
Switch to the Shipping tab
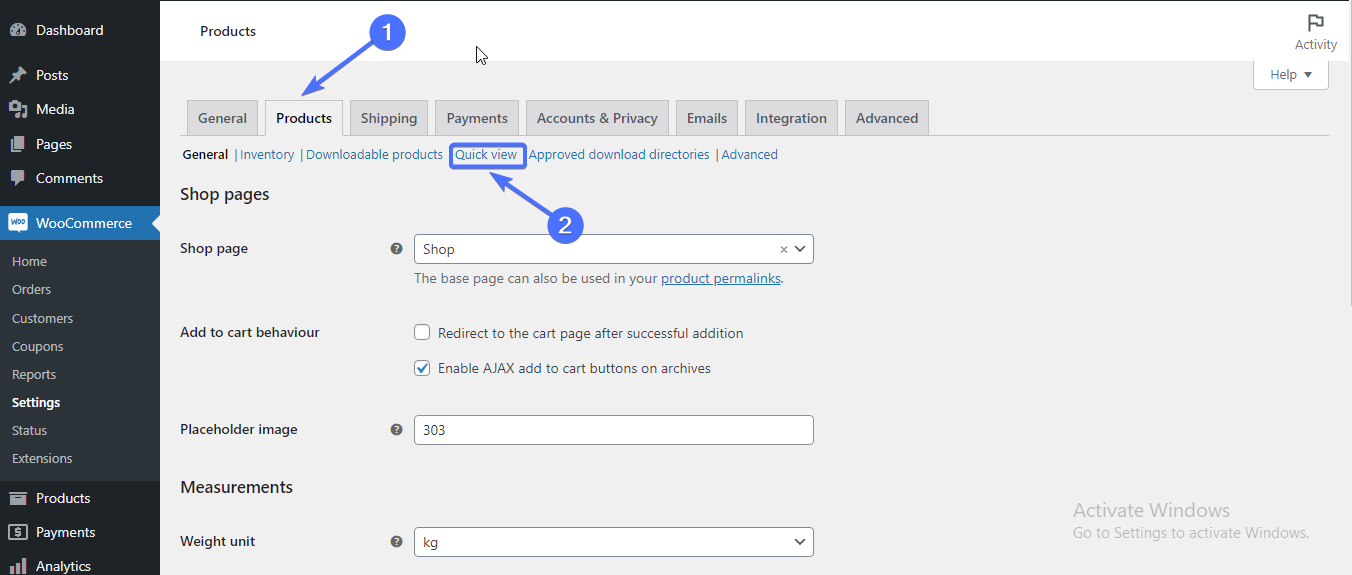389,118
